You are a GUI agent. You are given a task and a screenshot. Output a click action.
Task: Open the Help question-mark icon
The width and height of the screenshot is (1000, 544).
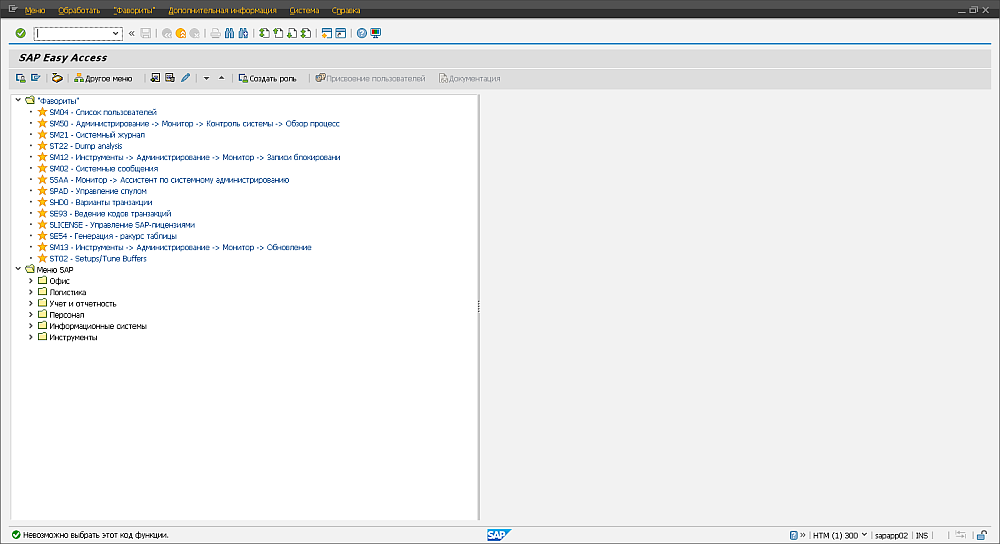click(362, 33)
